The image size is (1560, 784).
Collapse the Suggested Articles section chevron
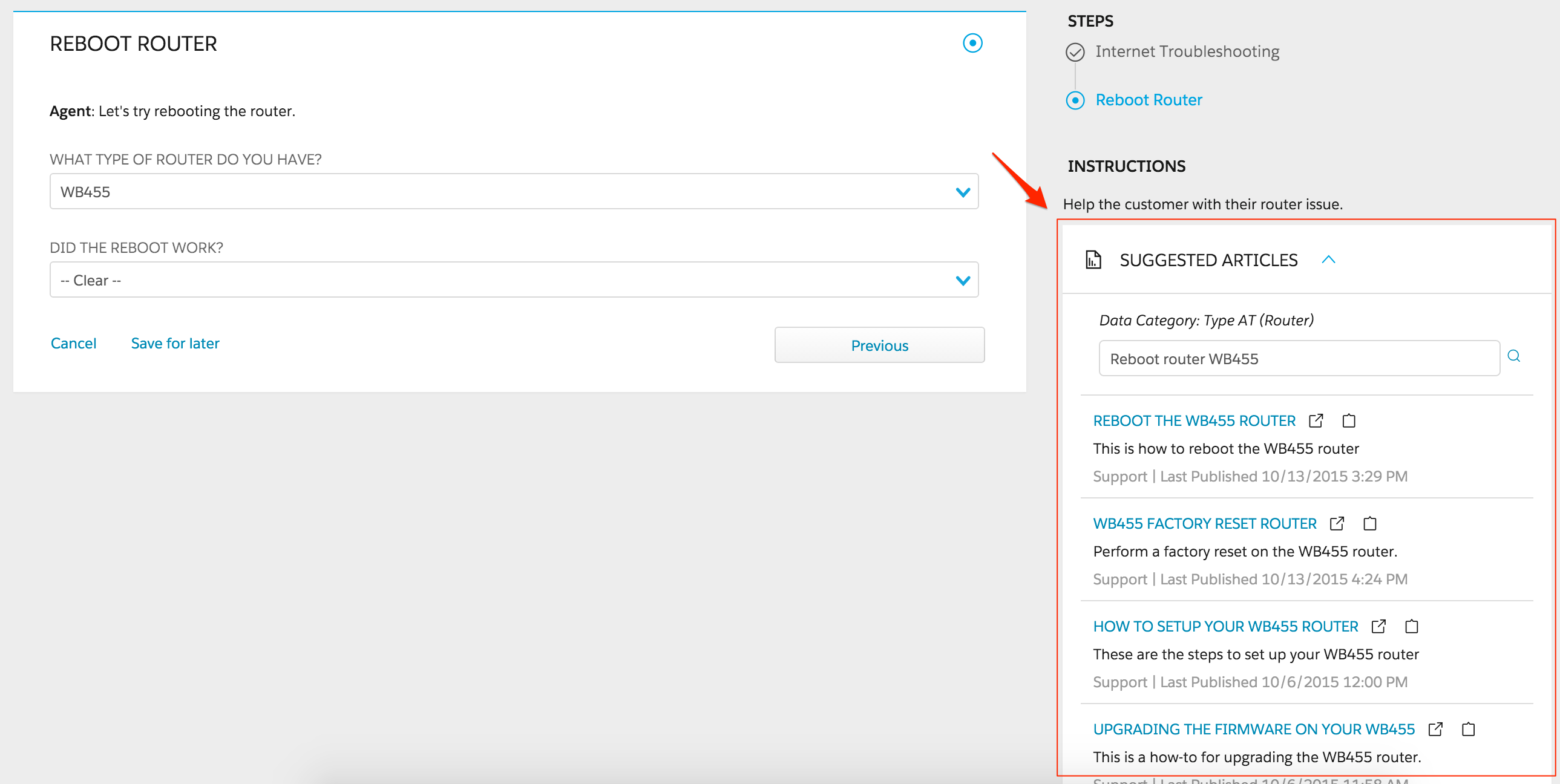[1328, 260]
